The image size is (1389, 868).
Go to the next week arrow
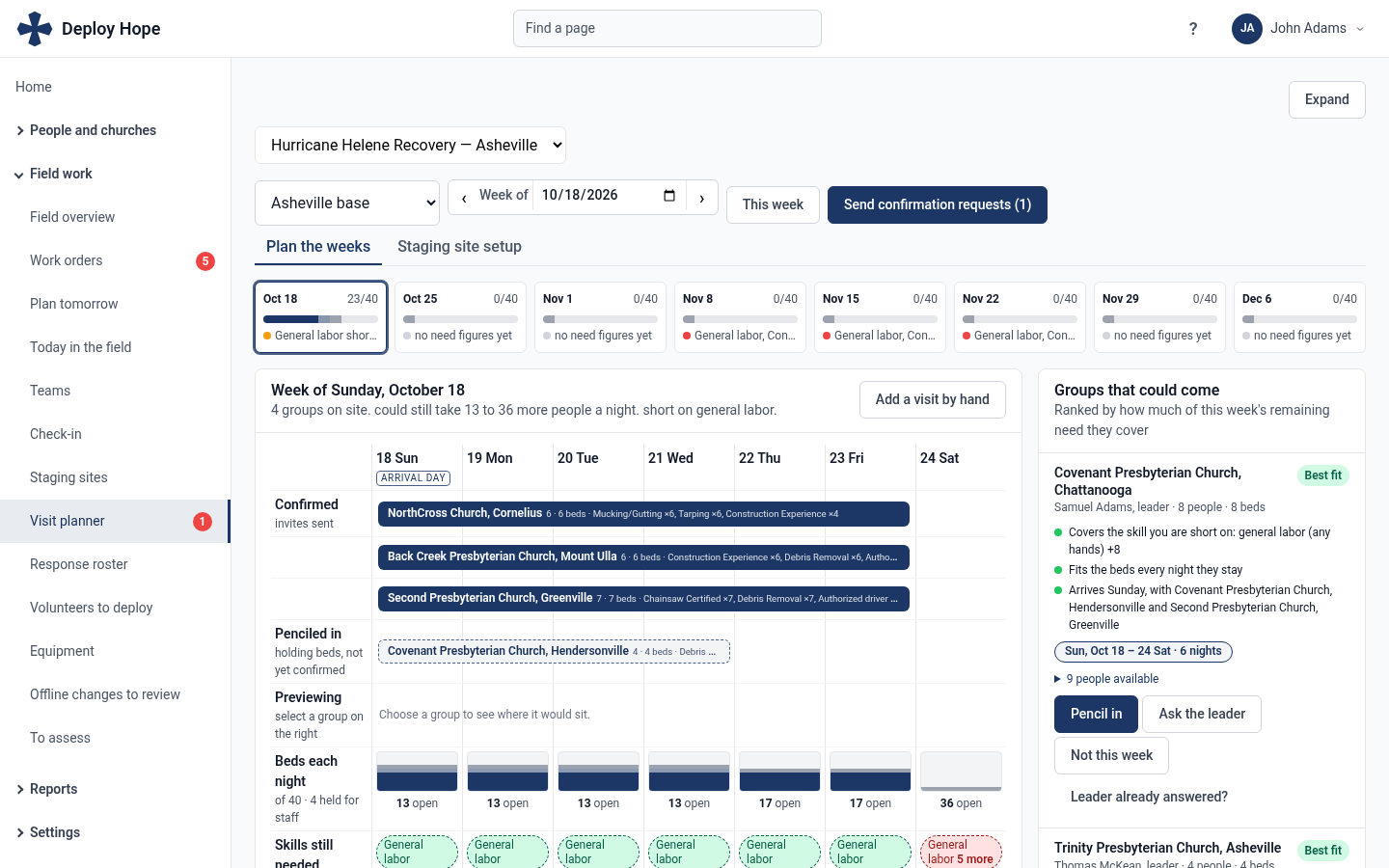(x=702, y=198)
